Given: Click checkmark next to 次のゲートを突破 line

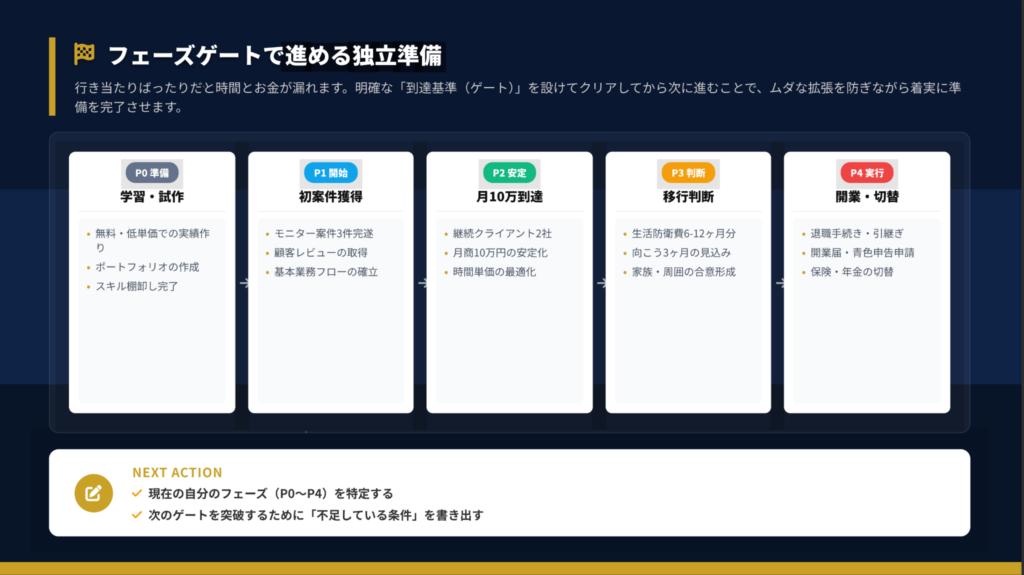Looking at the screenshot, I should coord(137,515).
